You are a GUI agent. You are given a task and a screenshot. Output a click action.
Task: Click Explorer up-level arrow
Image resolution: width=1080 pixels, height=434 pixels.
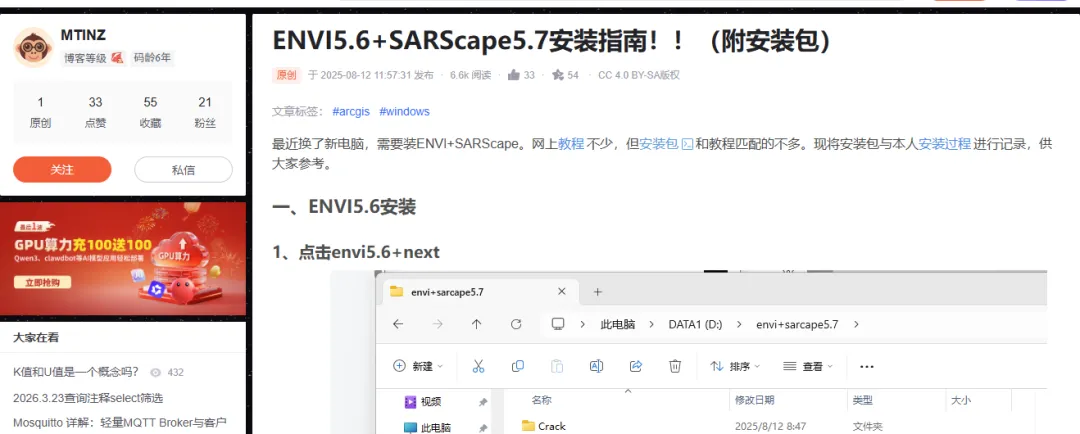point(477,324)
